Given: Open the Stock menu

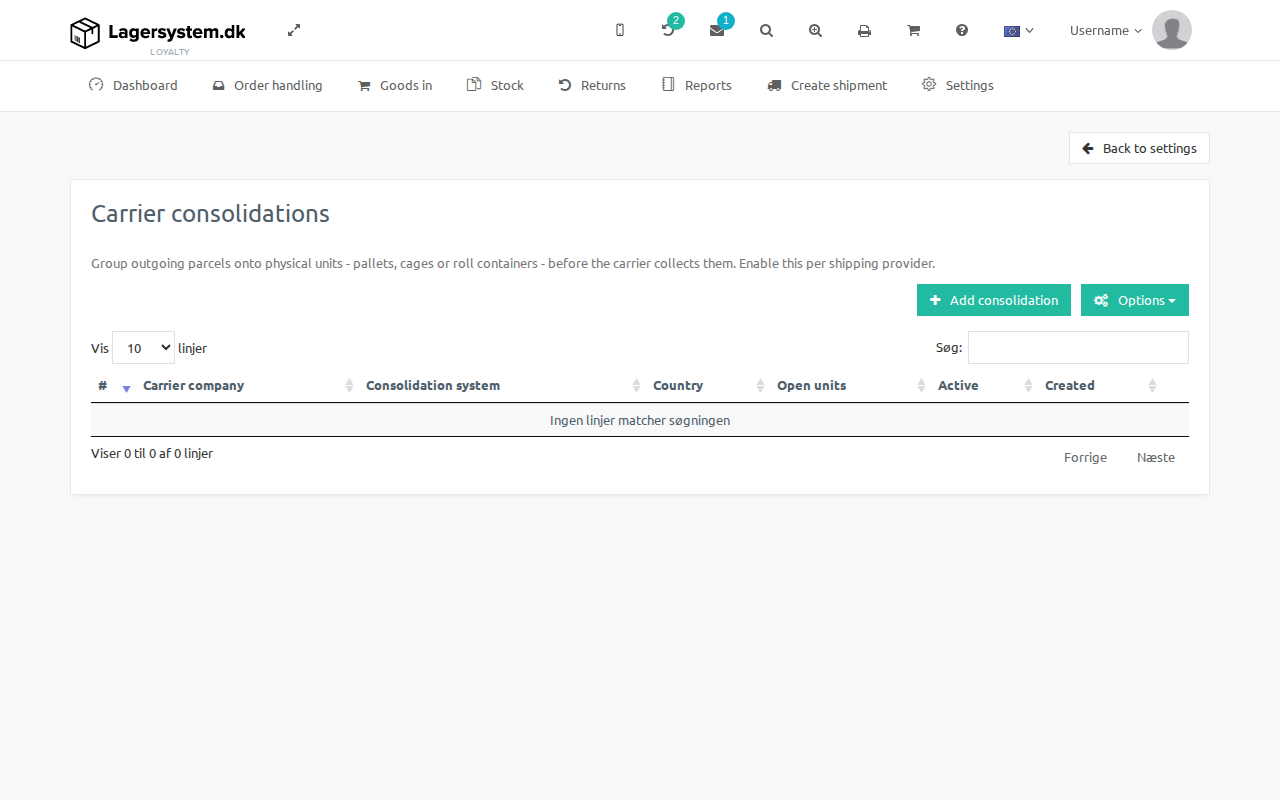Looking at the screenshot, I should [x=495, y=85].
